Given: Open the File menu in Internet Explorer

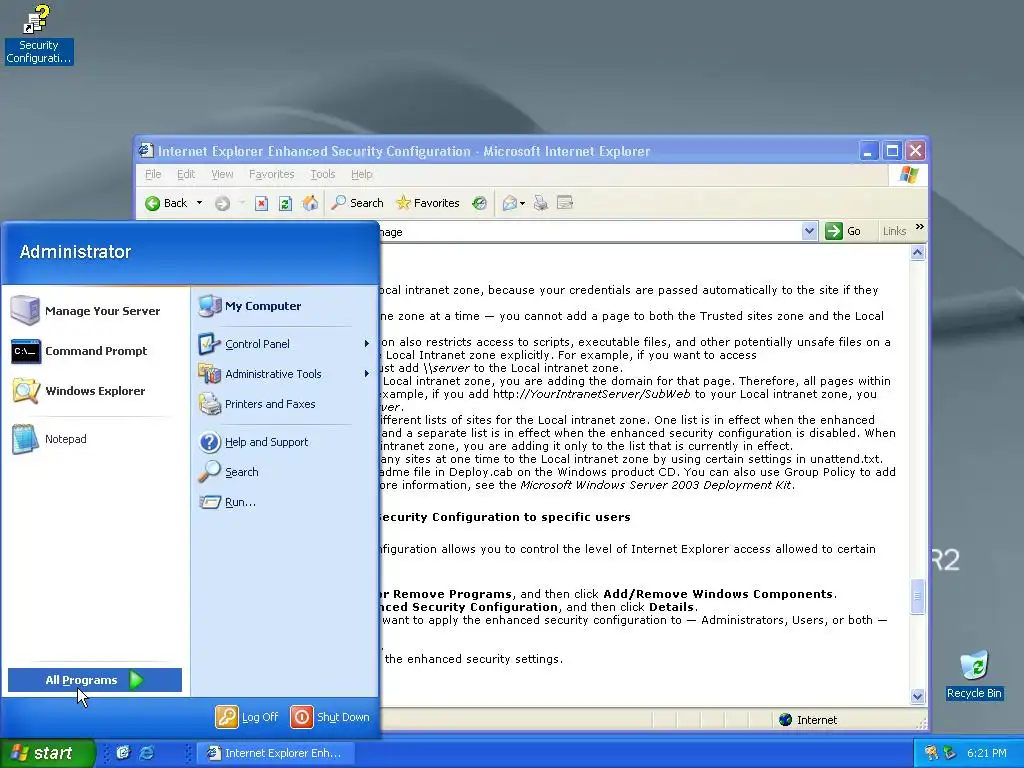Looking at the screenshot, I should (153, 174).
